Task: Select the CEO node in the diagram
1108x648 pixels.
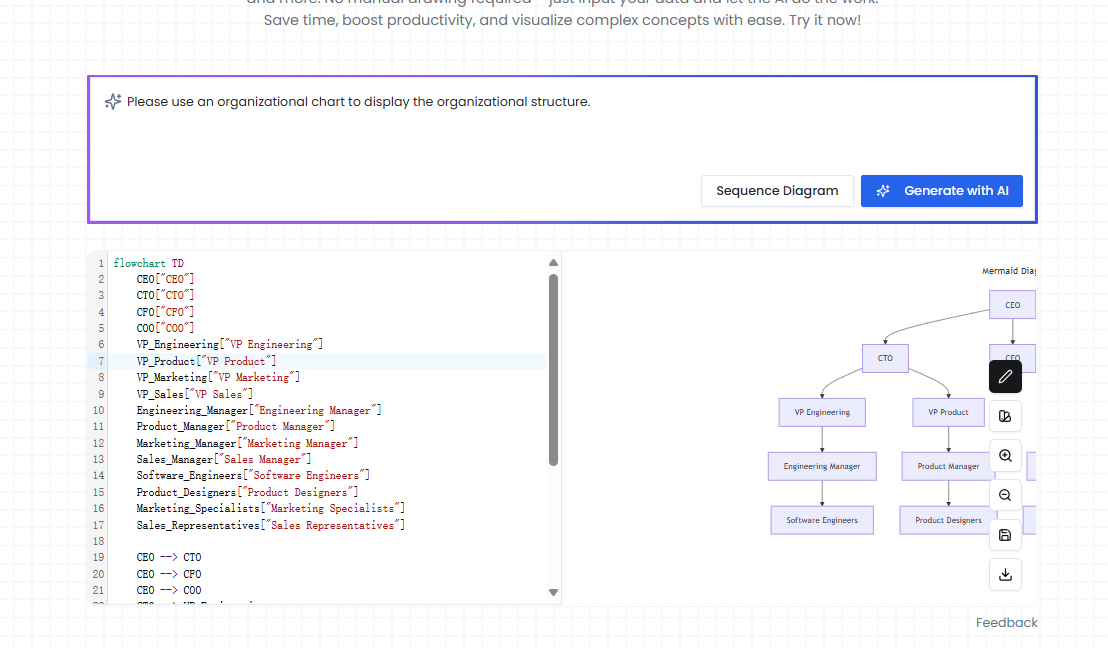Action: (1012, 304)
